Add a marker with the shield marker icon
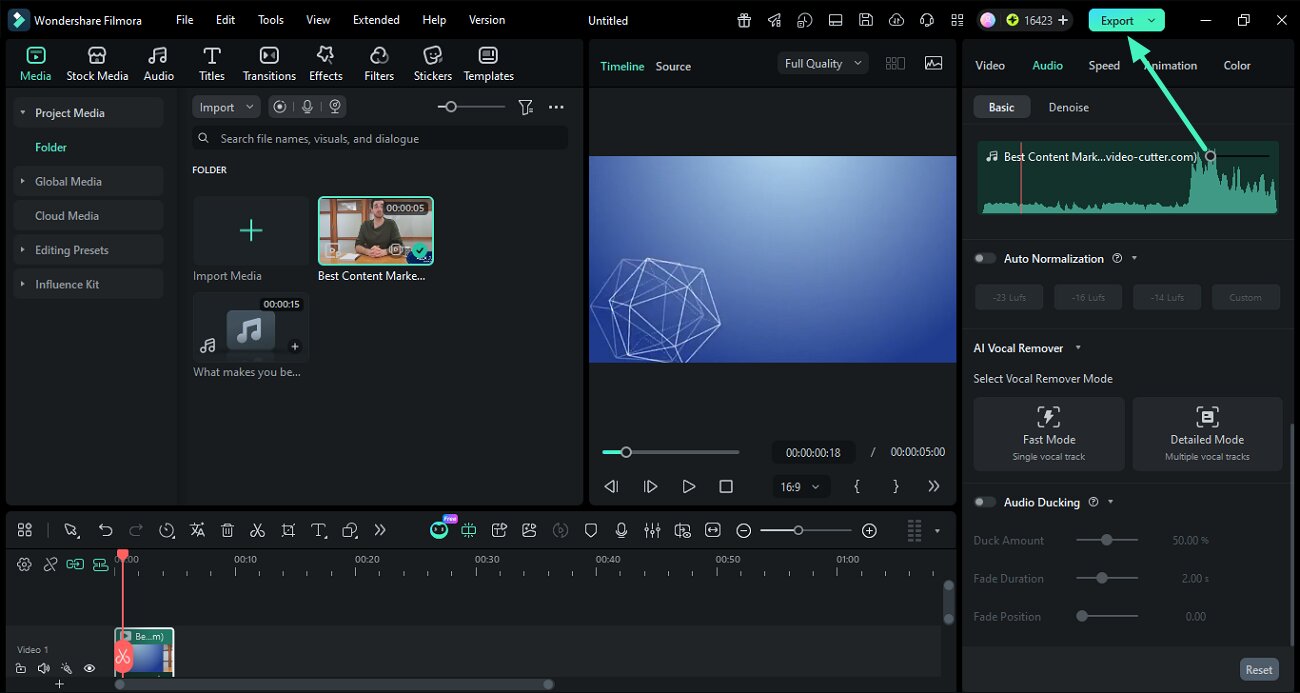 [x=591, y=530]
